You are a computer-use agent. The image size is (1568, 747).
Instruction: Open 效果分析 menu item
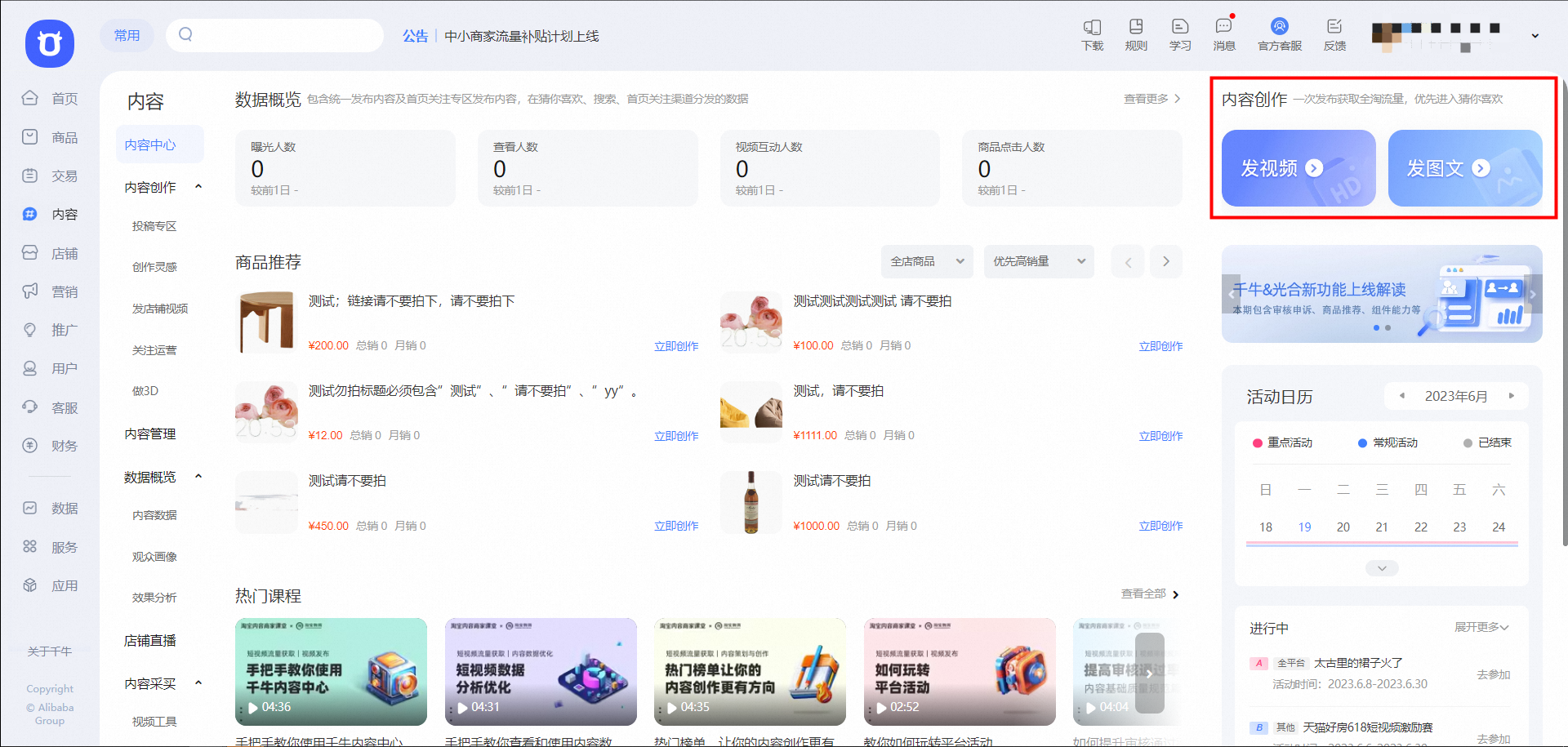(x=154, y=598)
